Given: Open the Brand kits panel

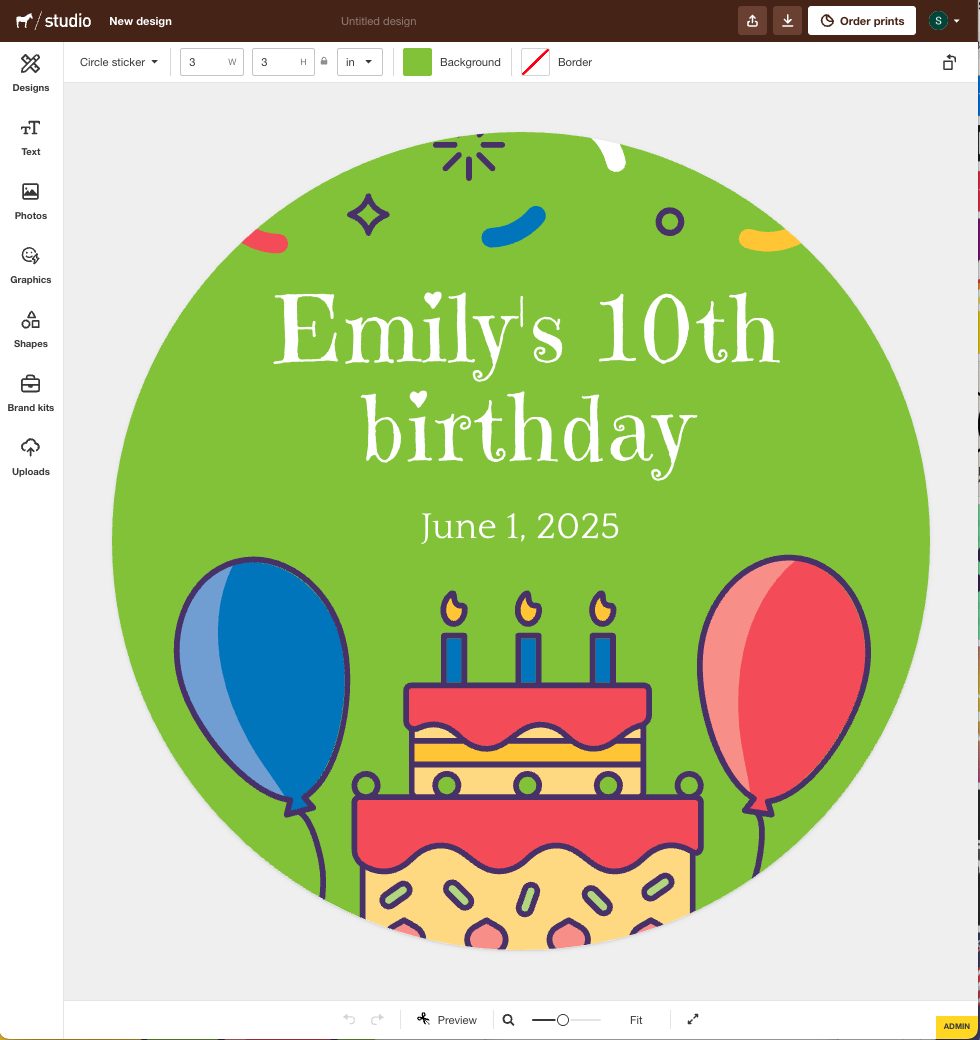Looking at the screenshot, I should 30,393.
